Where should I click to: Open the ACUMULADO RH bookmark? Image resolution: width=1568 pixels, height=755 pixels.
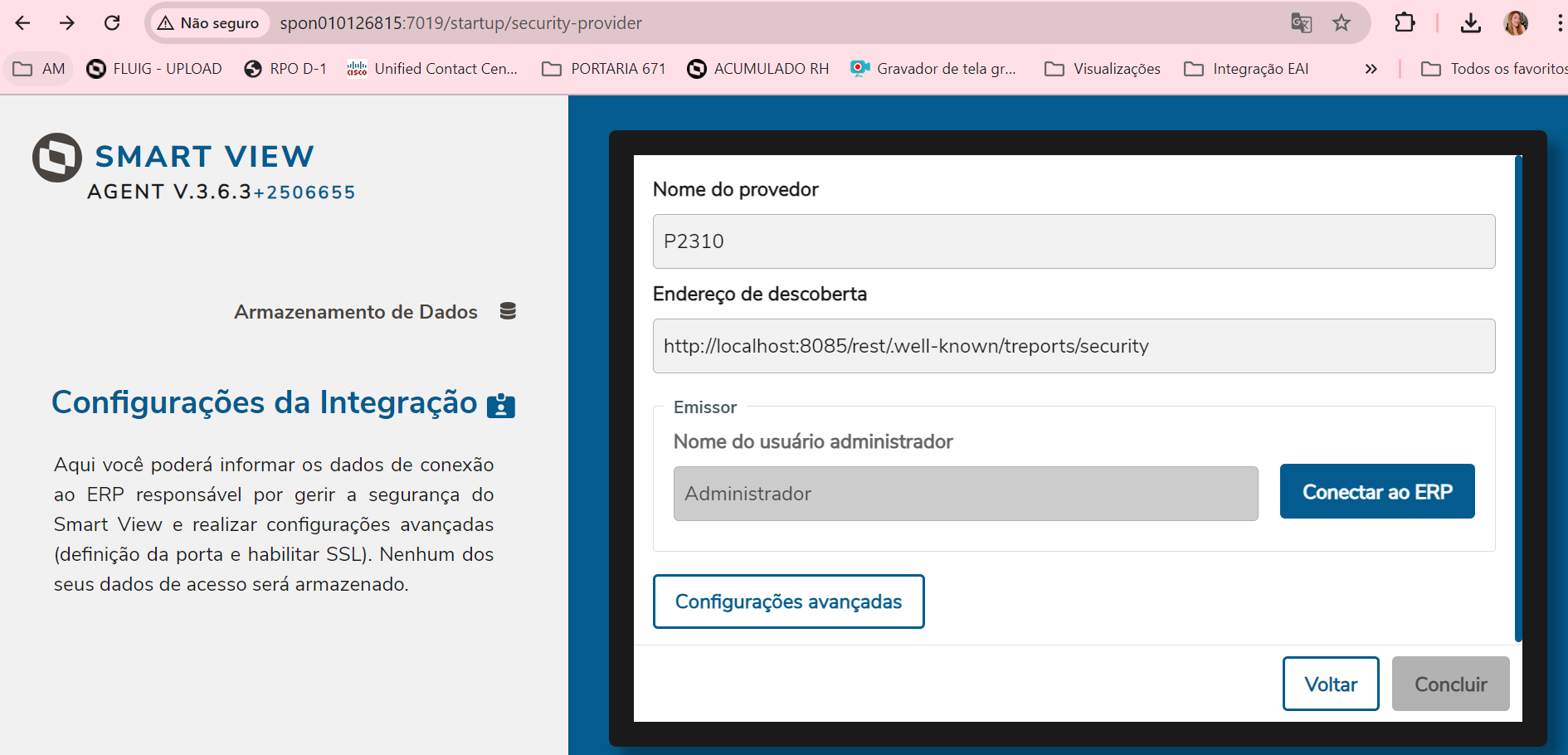[758, 69]
